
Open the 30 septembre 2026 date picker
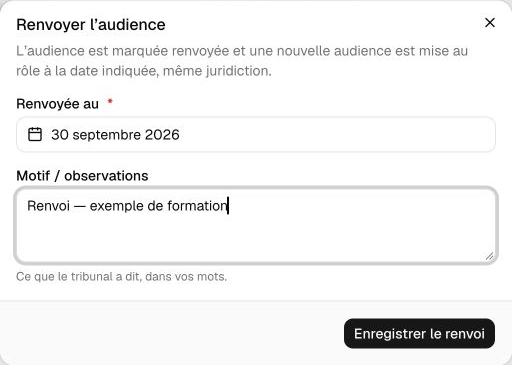256,135
